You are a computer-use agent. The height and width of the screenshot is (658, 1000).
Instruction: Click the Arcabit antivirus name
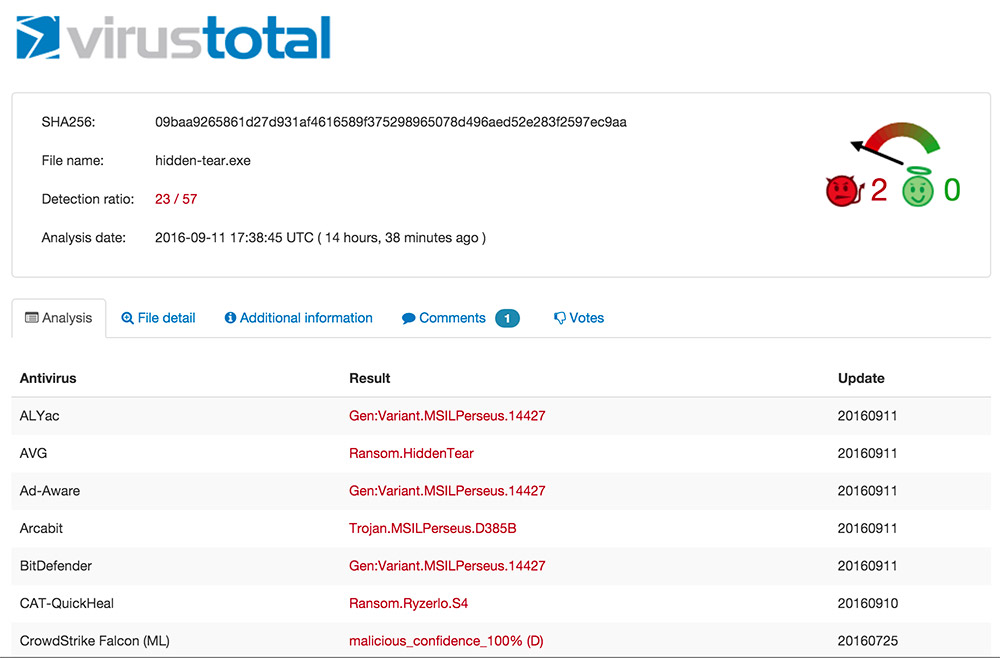click(x=41, y=529)
